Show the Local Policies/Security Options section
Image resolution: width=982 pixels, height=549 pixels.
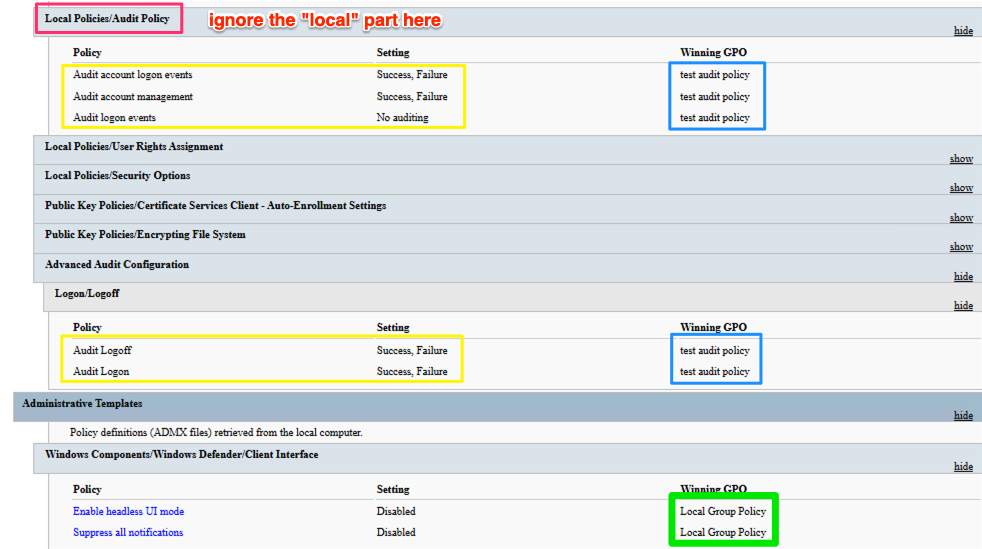click(961, 188)
